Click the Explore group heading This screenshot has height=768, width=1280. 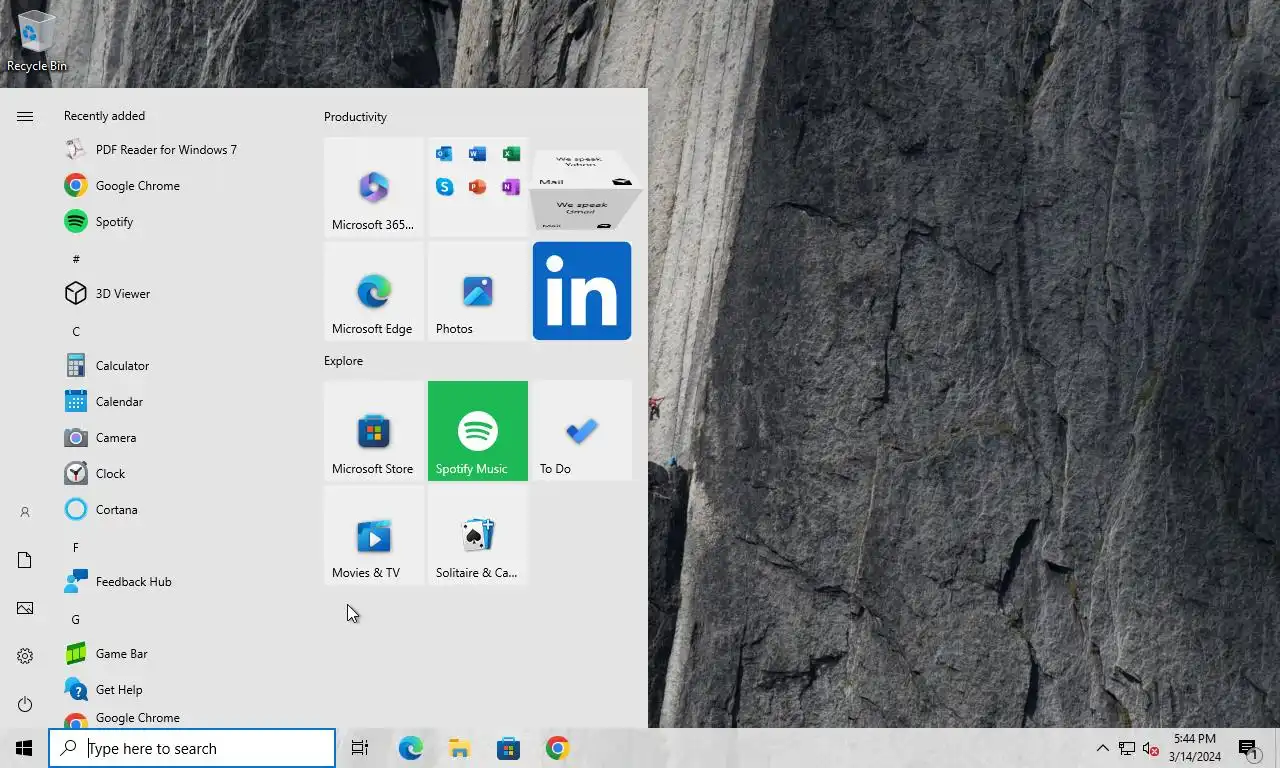point(343,361)
